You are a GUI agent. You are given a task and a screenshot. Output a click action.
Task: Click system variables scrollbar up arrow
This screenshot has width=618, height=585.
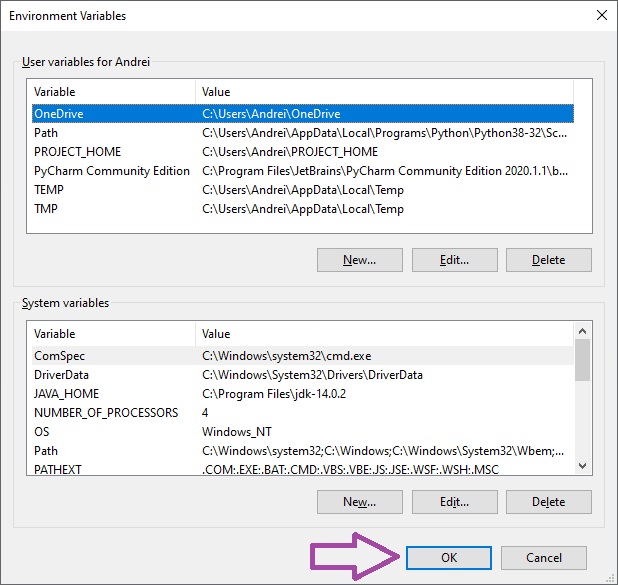coord(583,331)
